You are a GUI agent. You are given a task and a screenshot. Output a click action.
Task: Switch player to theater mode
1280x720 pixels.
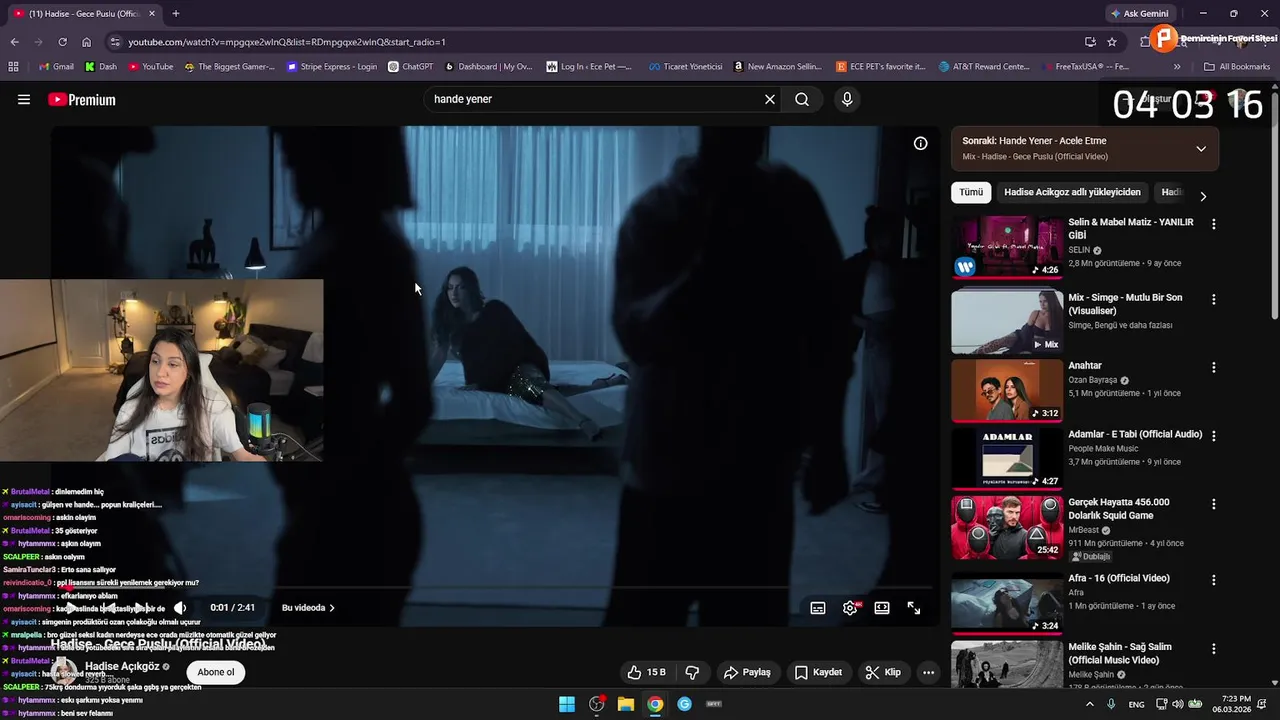coord(882,608)
